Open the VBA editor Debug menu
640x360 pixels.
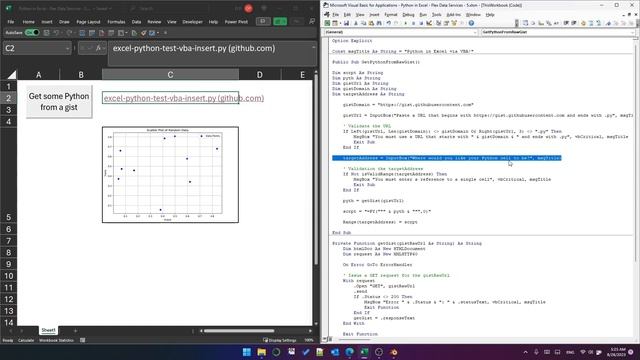click(x=408, y=15)
